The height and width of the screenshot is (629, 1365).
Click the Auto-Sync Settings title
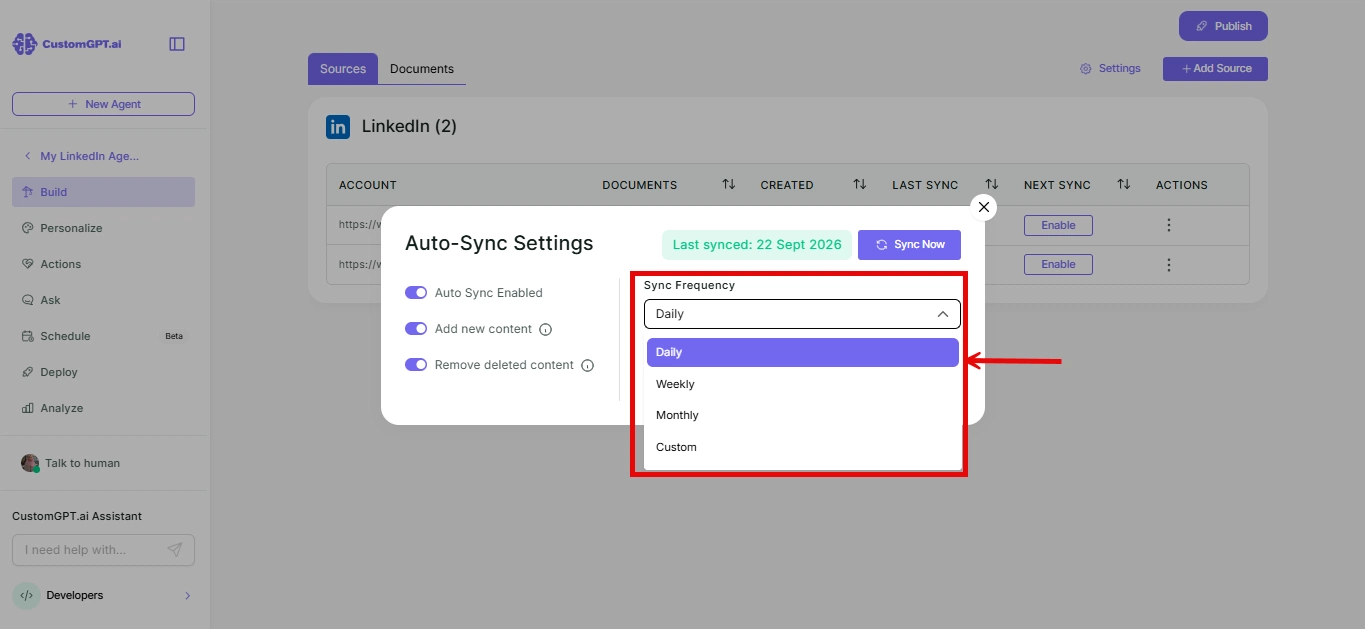(499, 243)
